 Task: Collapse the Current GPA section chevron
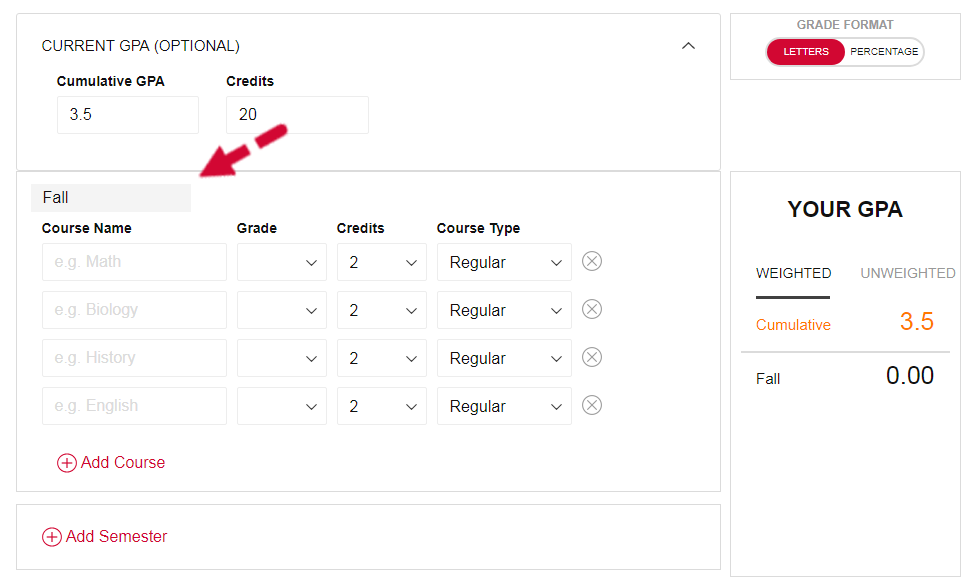[688, 46]
